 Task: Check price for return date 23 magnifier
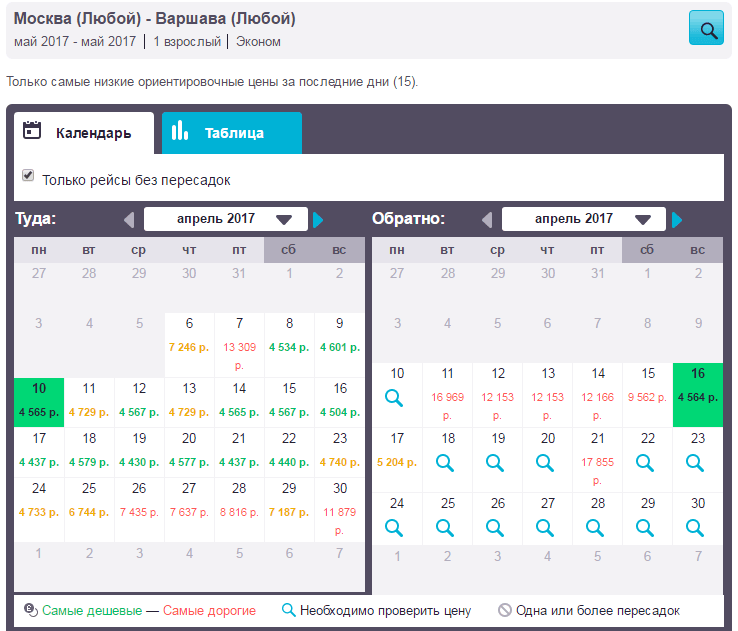[695, 463]
